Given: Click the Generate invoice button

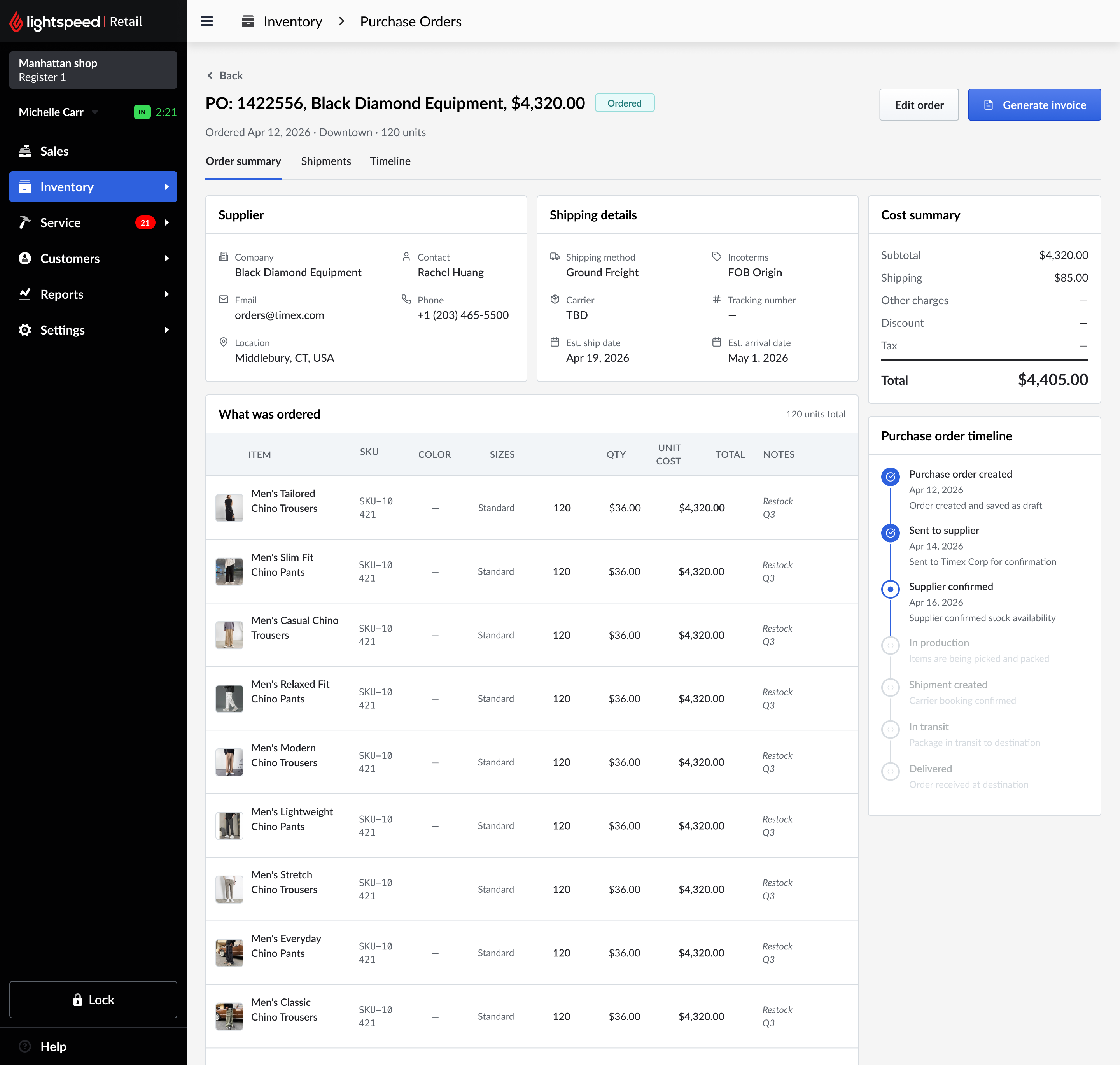Looking at the screenshot, I should [1034, 105].
